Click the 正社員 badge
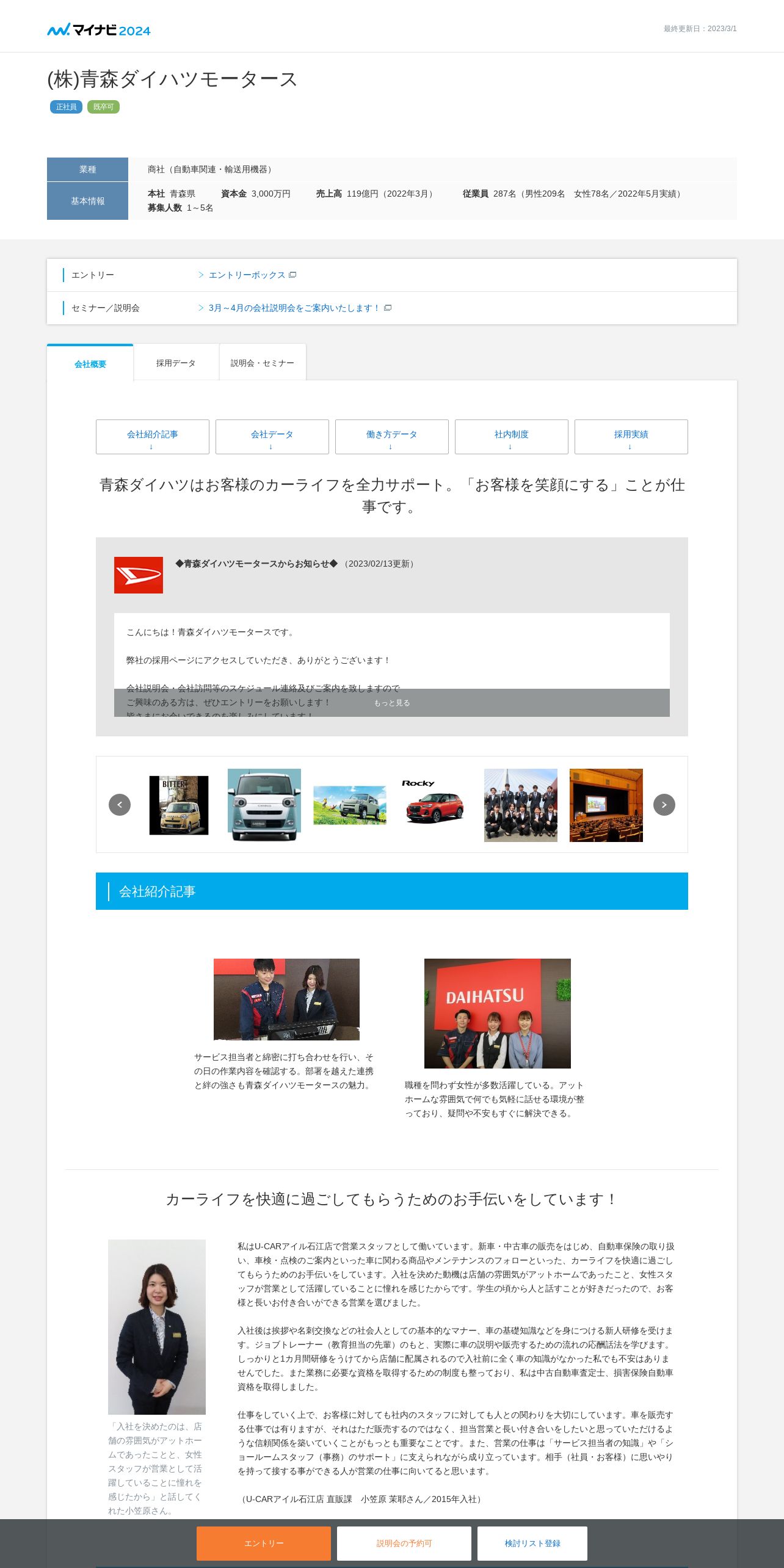Screen dimensions: 784x1568 tap(66, 107)
